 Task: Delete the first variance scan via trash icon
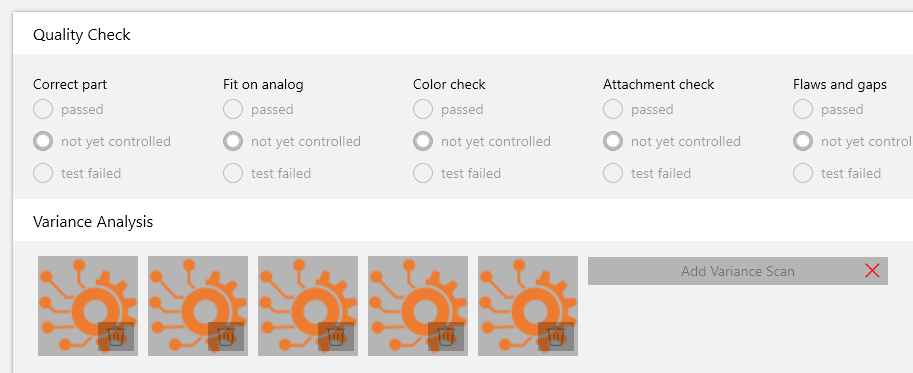[x=116, y=336]
